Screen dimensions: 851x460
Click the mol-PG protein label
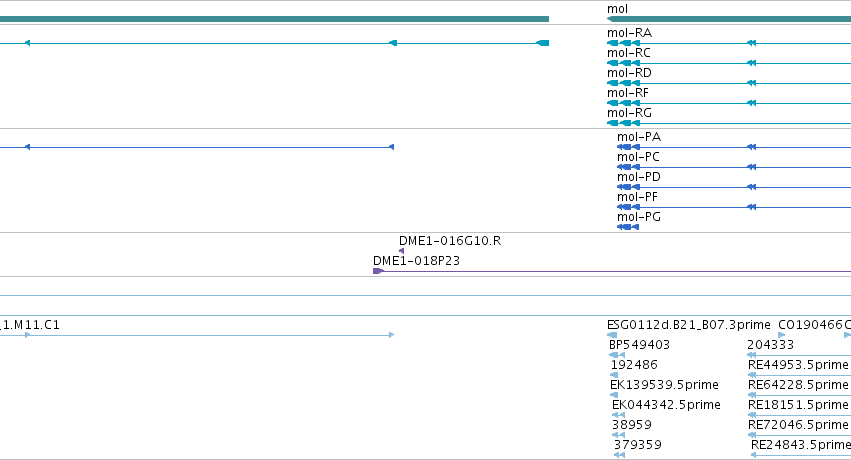click(639, 217)
